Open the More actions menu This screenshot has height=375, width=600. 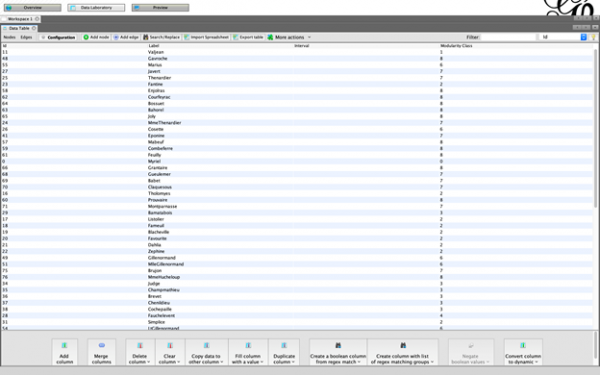(289, 37)
